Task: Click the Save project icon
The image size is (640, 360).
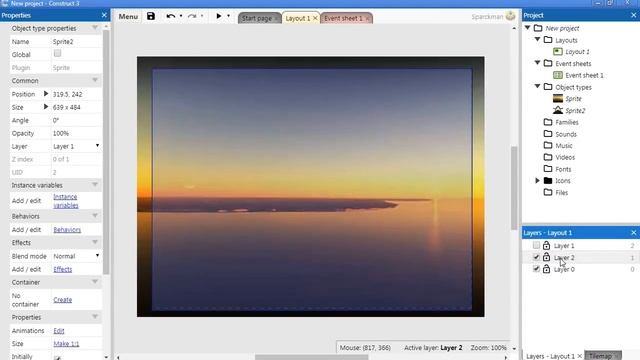Action: (151, 16)
